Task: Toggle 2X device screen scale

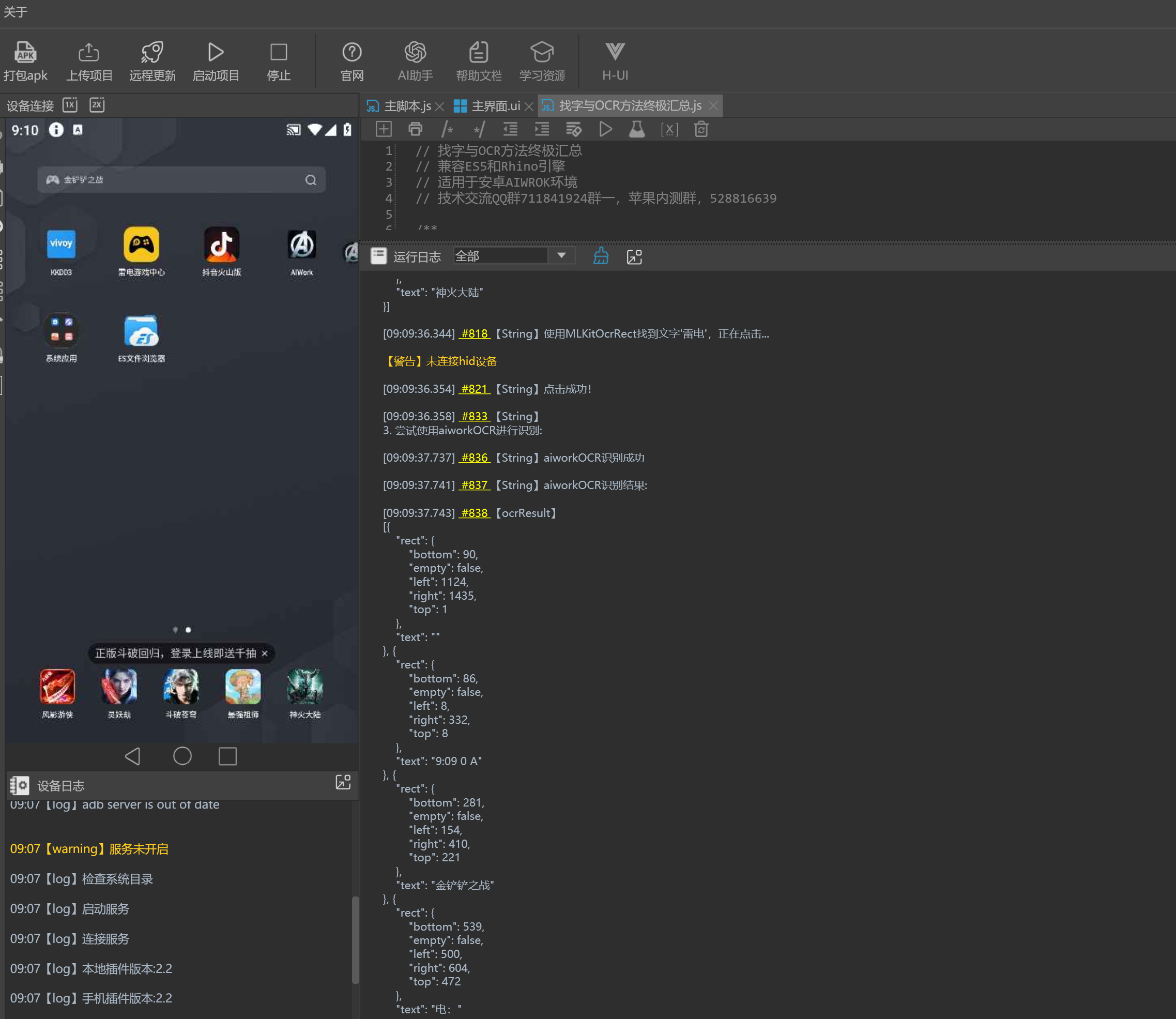Action: tap(97, 105)
